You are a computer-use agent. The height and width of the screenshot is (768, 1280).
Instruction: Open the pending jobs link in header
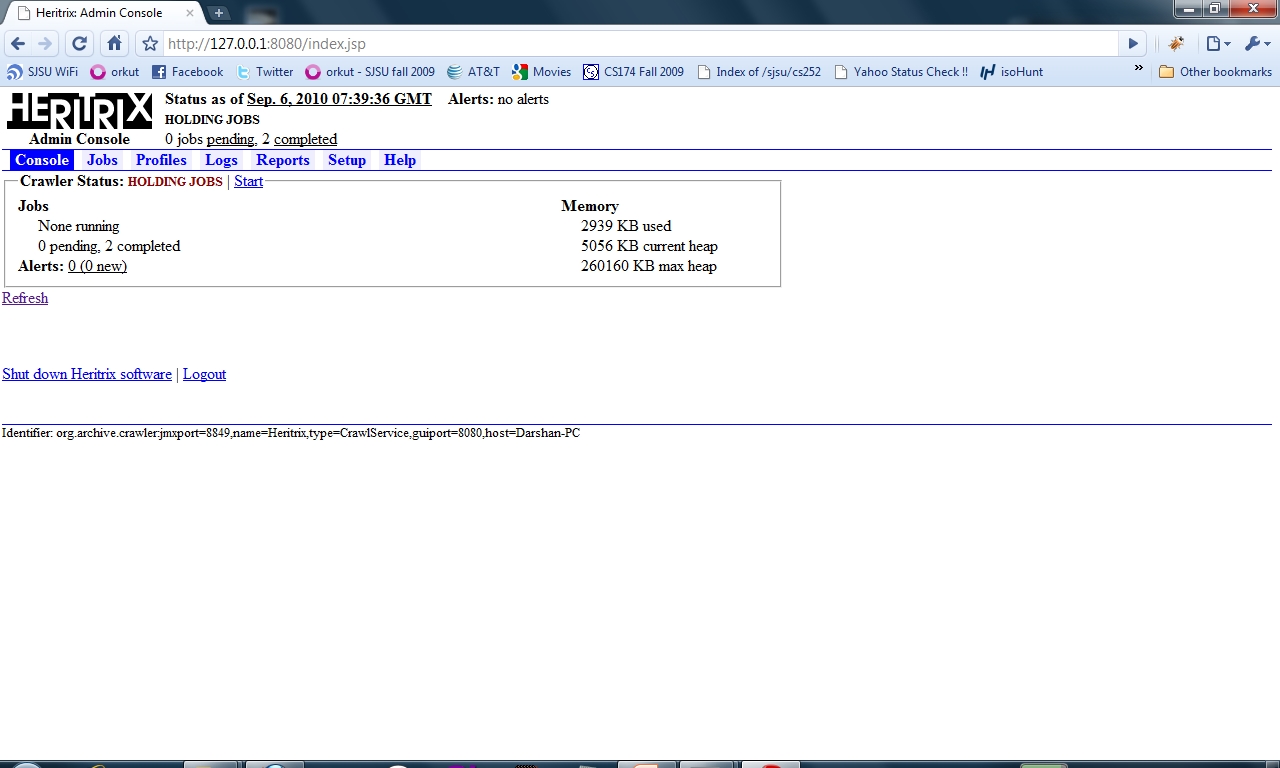coord(230,139)
